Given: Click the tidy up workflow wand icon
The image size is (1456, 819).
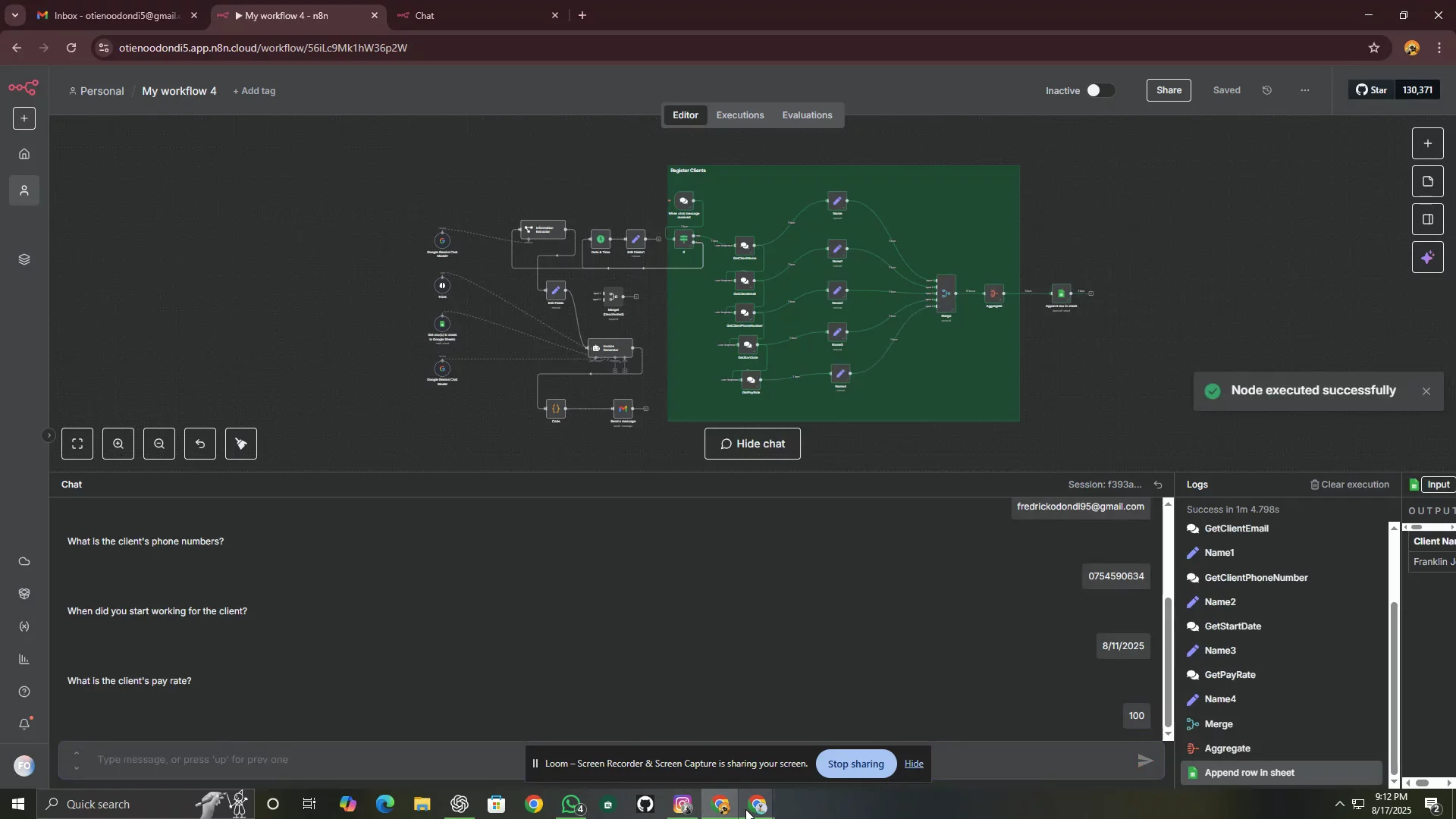Looking at the screenshot, I should [240, 444].
